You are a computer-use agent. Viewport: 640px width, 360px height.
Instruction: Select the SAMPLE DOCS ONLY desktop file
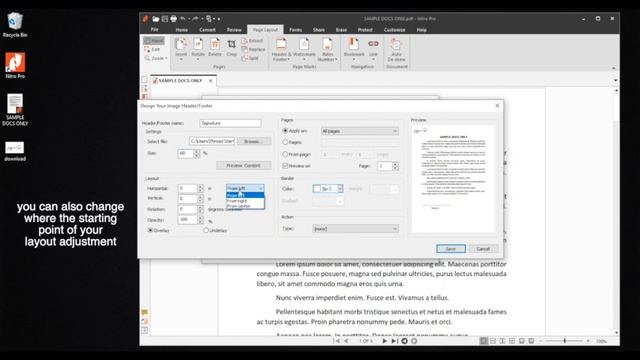(15, 109)
